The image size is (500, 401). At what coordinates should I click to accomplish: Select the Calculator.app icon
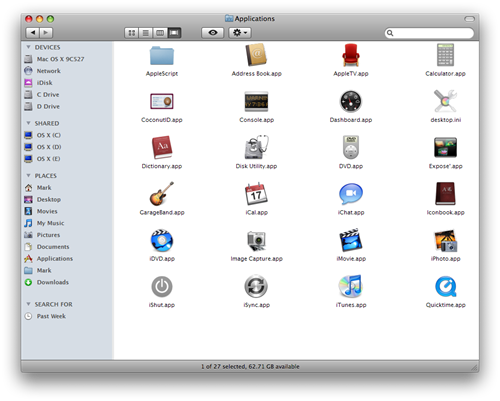point(445,55)
